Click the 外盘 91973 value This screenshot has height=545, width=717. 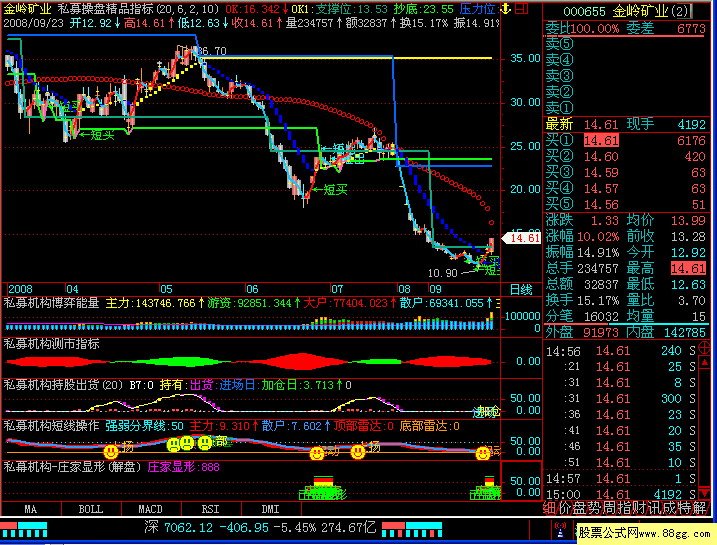click(x=601, y=332)
